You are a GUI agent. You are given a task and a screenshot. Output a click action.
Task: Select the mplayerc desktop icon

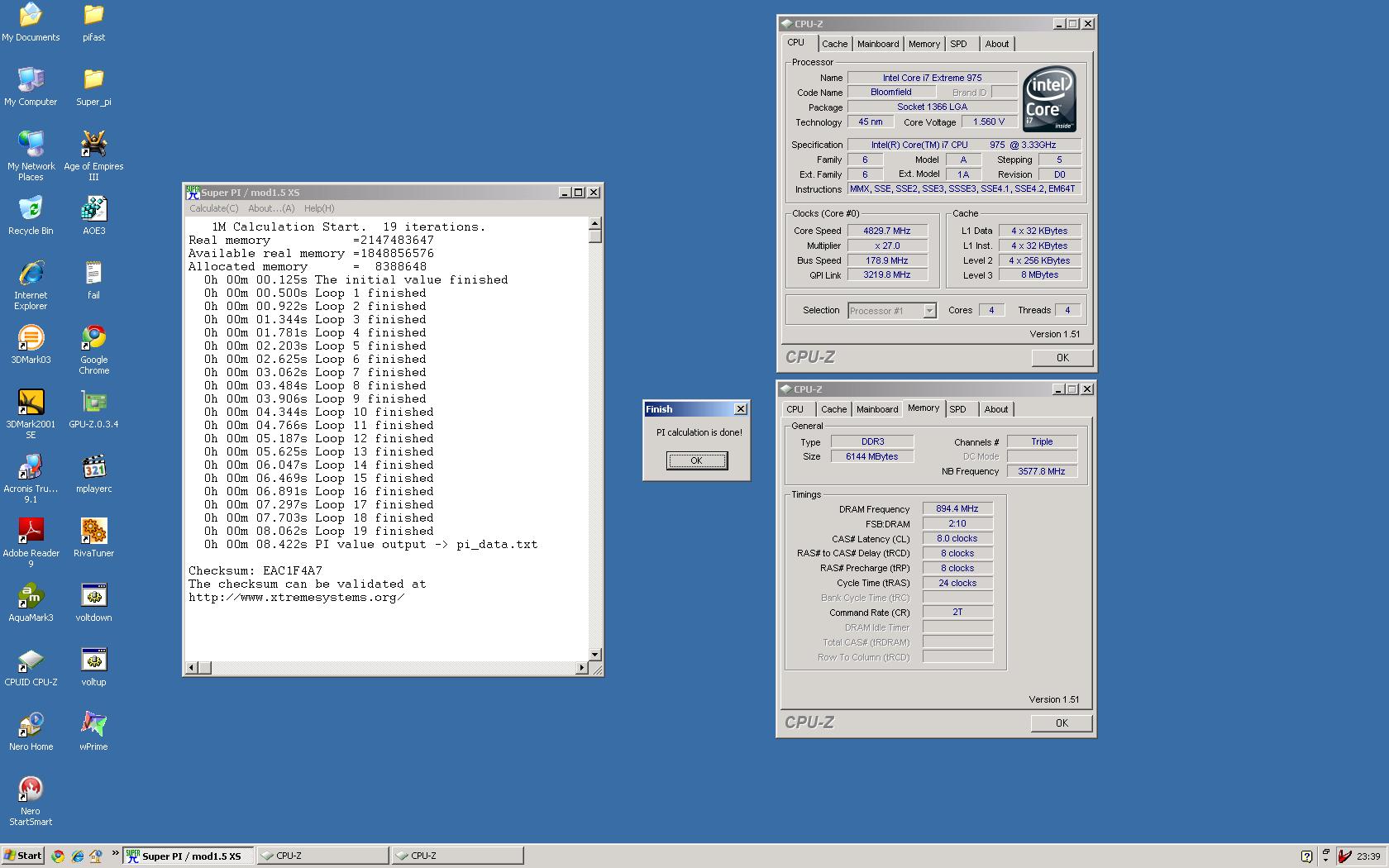93,474
